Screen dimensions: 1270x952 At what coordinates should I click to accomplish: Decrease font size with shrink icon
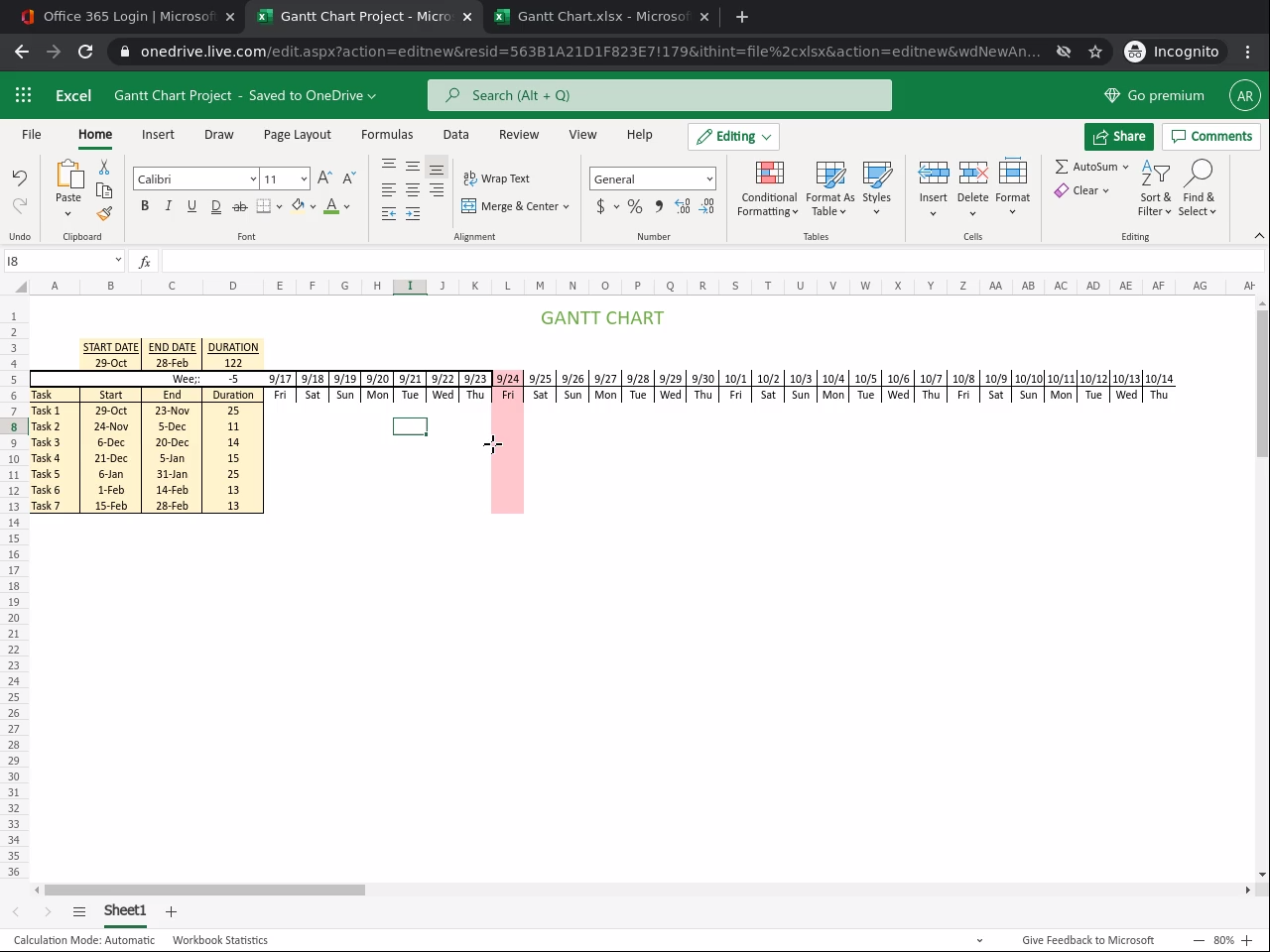(x=348, y=178)
